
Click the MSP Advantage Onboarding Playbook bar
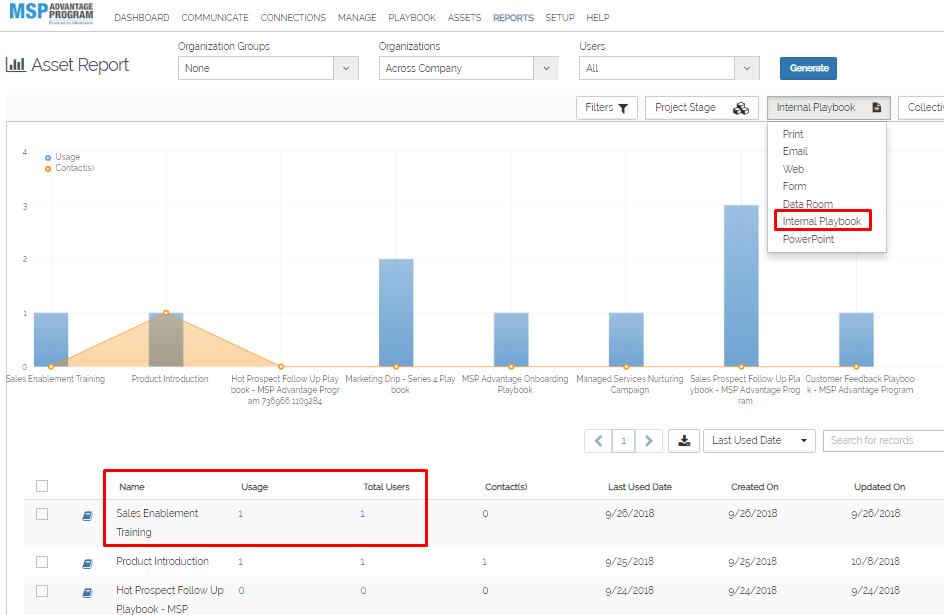[x=511, y=339]
